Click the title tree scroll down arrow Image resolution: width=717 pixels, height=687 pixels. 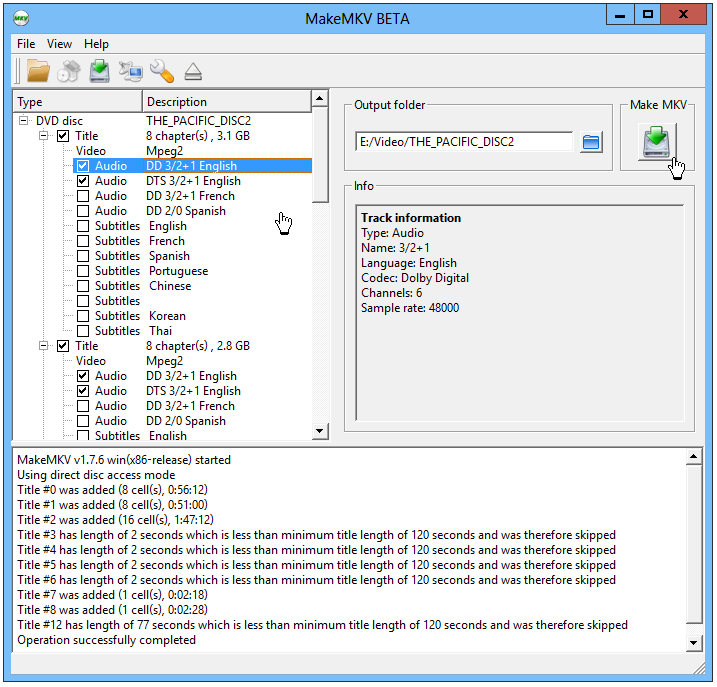[x=320, y=430]
